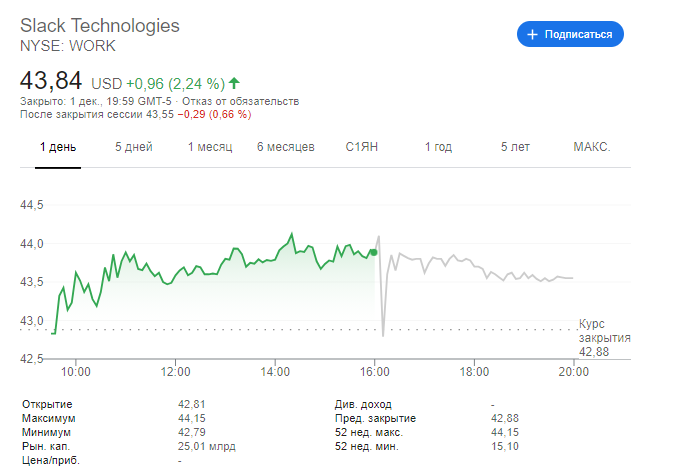Click the after-hours −0,29 (0,66 %) value
The width and height of the screenshot is (675, 469).
(x=214, y=115)
